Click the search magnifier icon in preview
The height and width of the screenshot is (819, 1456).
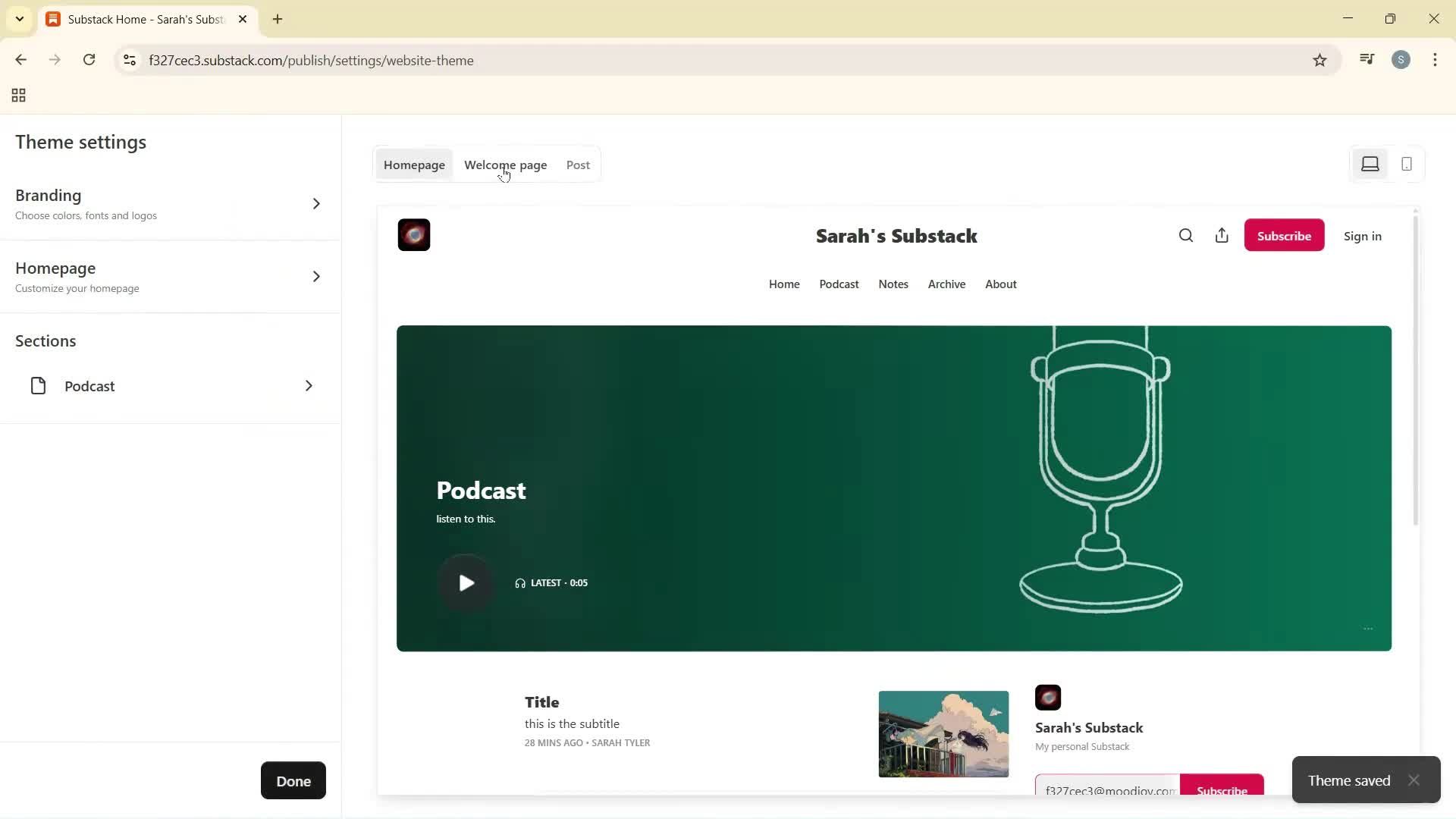pos(1186,236)
